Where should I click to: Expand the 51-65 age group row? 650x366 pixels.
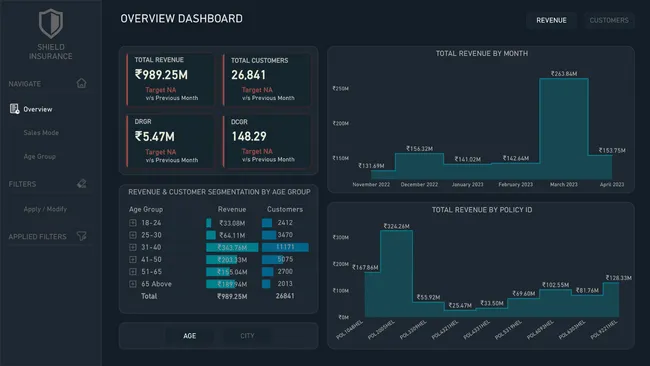[x=133, y=272]
